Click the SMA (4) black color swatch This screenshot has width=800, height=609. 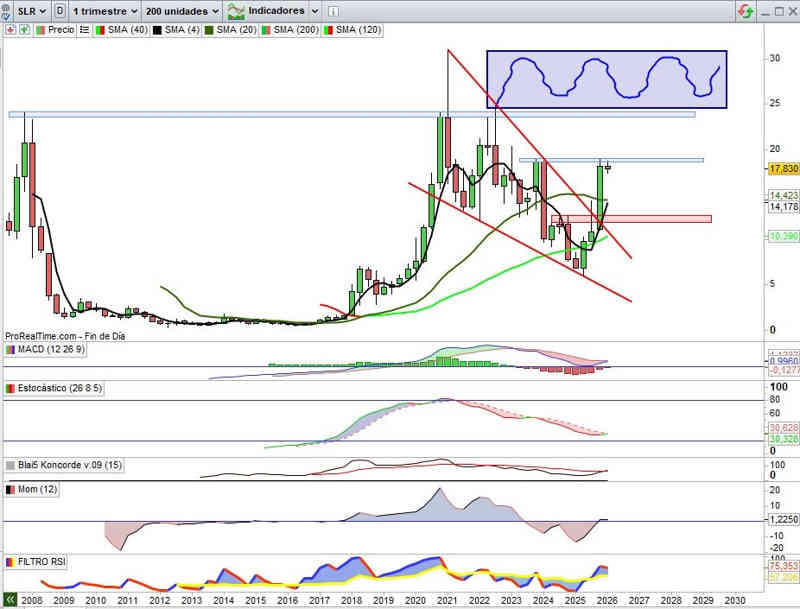point(157,30)
